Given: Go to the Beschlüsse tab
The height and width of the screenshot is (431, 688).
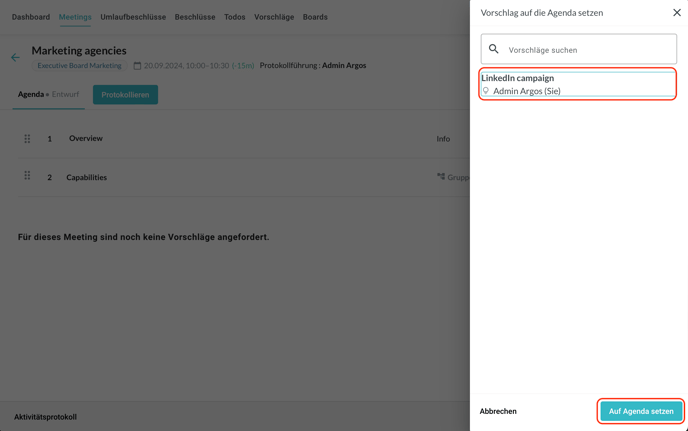Looking at the screenshot, I should (x=195, y=17).
